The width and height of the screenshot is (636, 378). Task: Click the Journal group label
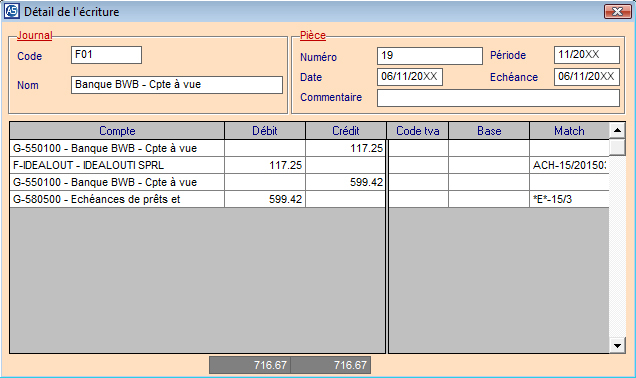click(34, 35)
